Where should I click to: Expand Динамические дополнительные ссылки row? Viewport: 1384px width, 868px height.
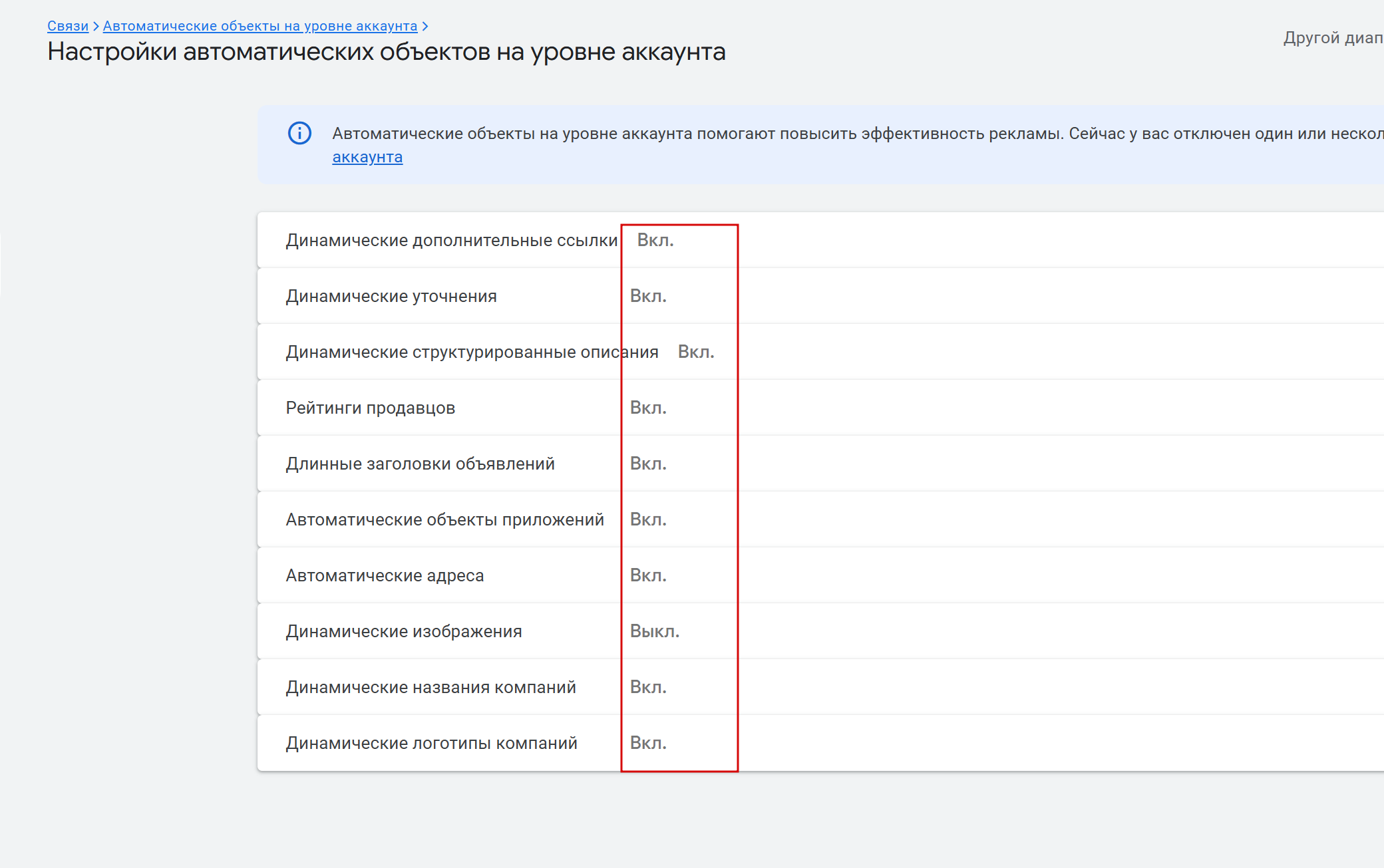452,240
